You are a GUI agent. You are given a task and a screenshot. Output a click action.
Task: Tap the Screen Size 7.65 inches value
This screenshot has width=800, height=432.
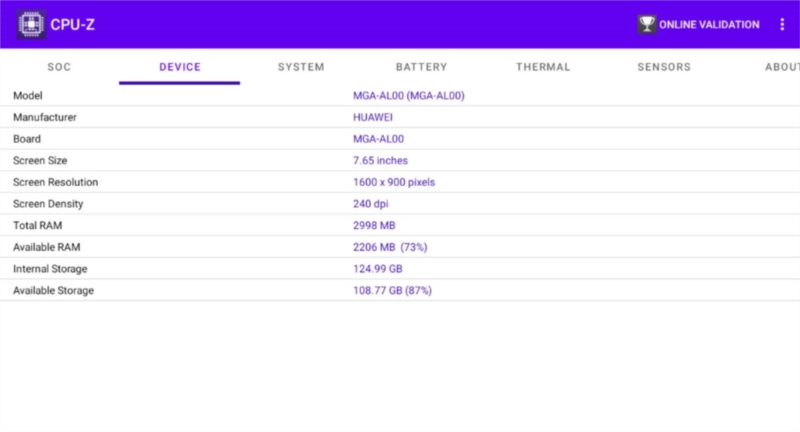point(380,160)
